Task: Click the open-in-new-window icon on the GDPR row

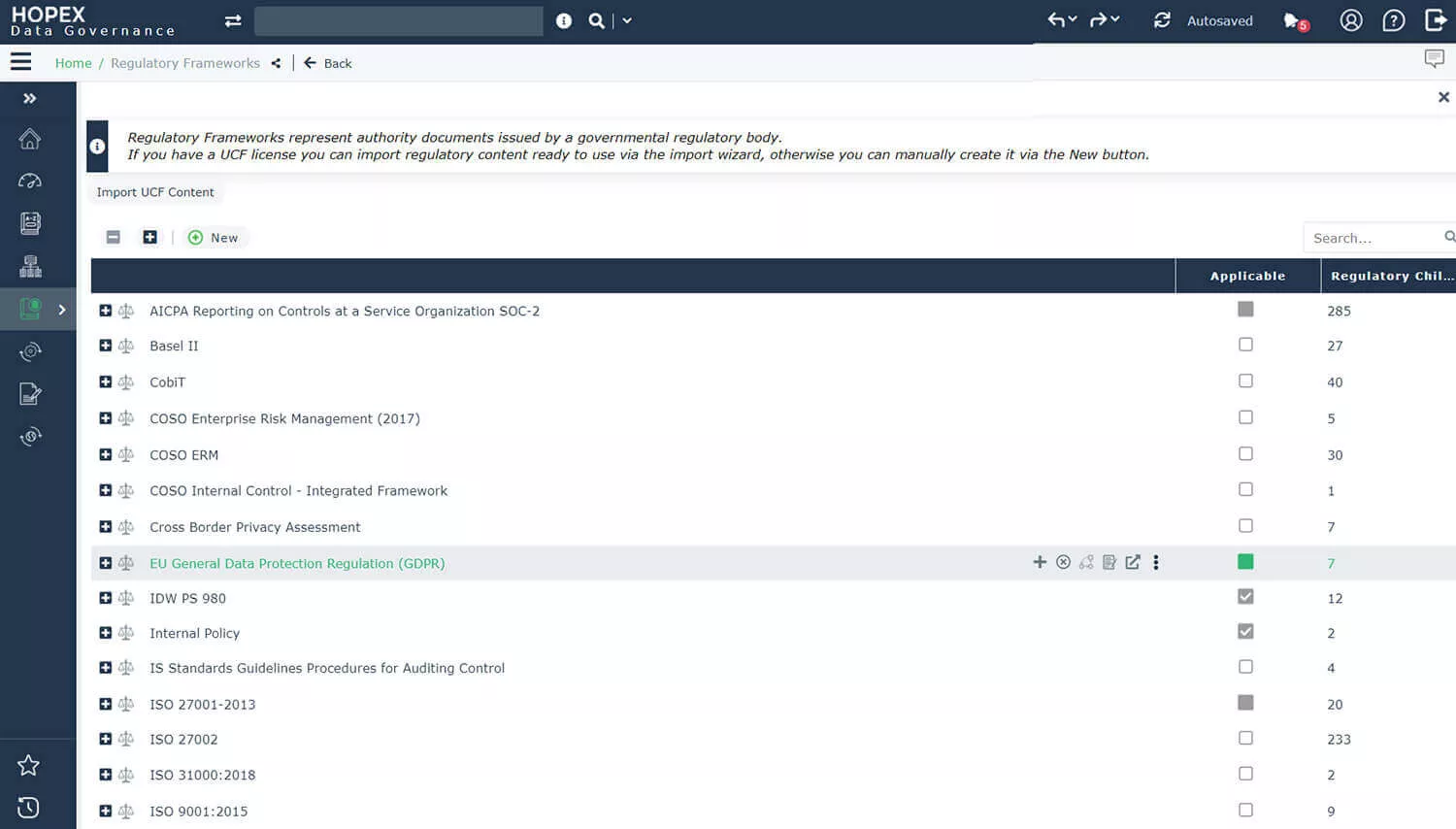Action: (1133, 562)
